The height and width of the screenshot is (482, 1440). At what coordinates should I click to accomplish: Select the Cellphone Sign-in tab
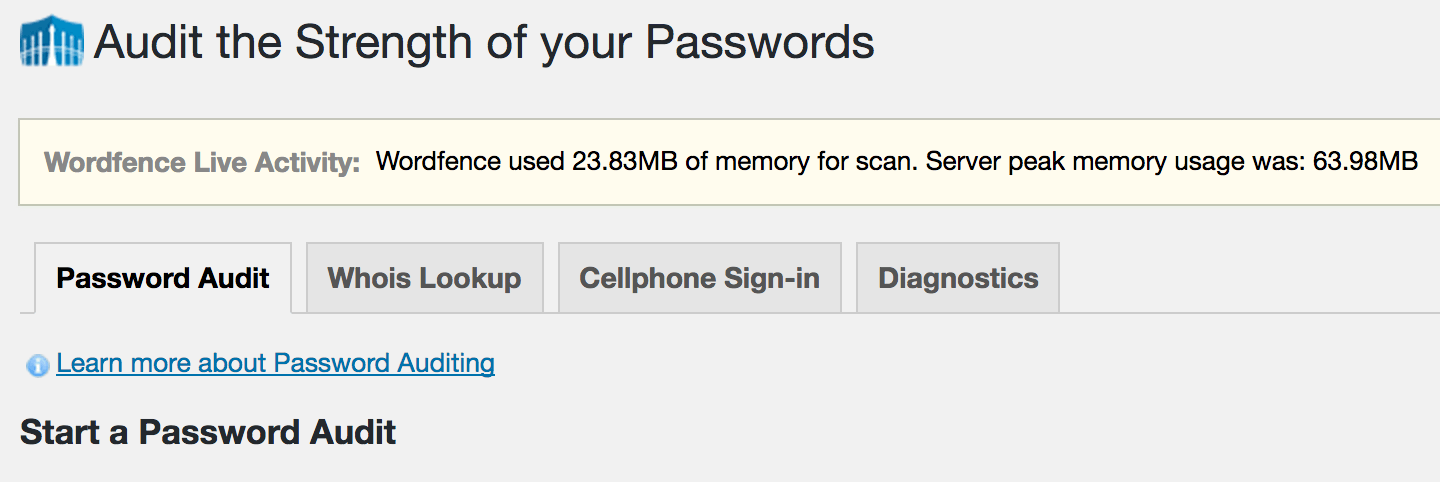pos(699,278)
